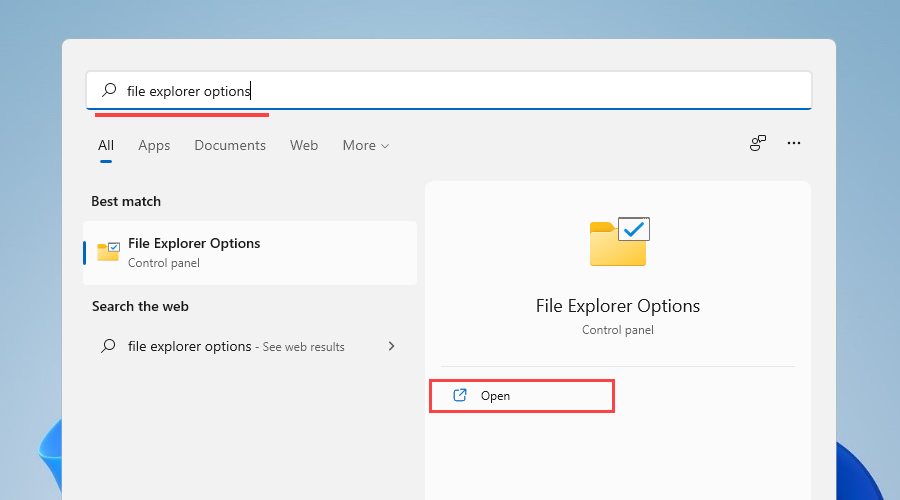Click the search options icon beside the ellipsis

pos(758,144)
